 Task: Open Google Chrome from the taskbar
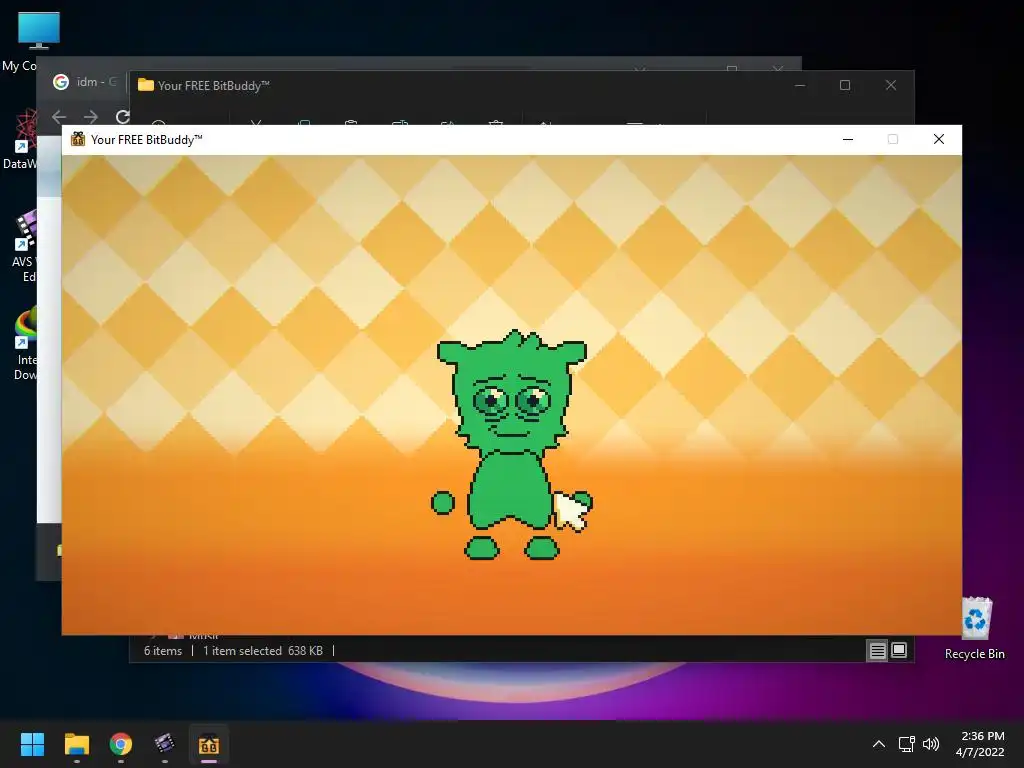[121, 744]
